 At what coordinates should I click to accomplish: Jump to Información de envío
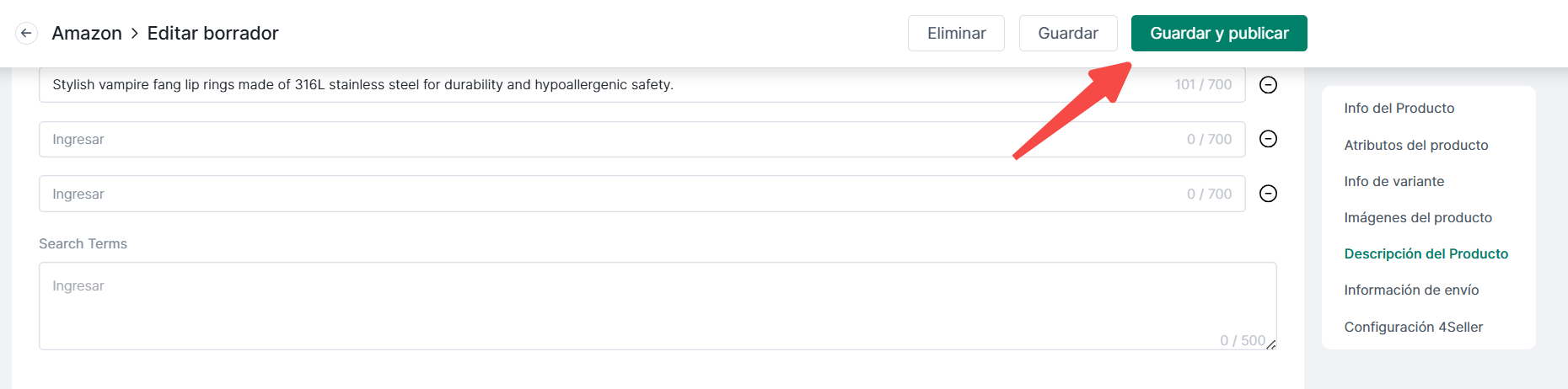1411,290
